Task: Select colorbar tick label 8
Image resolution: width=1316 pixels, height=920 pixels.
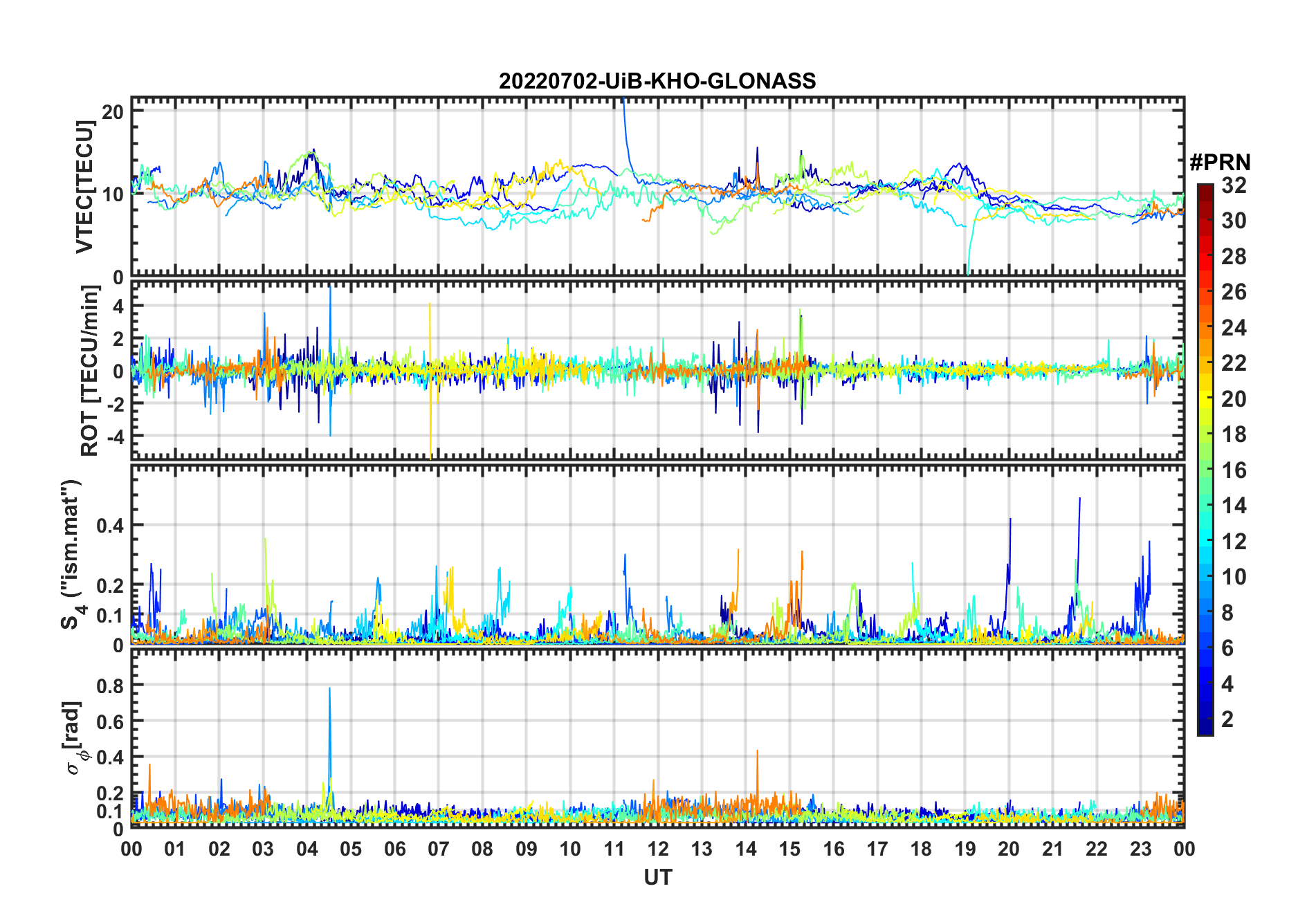Action: point(1227,612)
